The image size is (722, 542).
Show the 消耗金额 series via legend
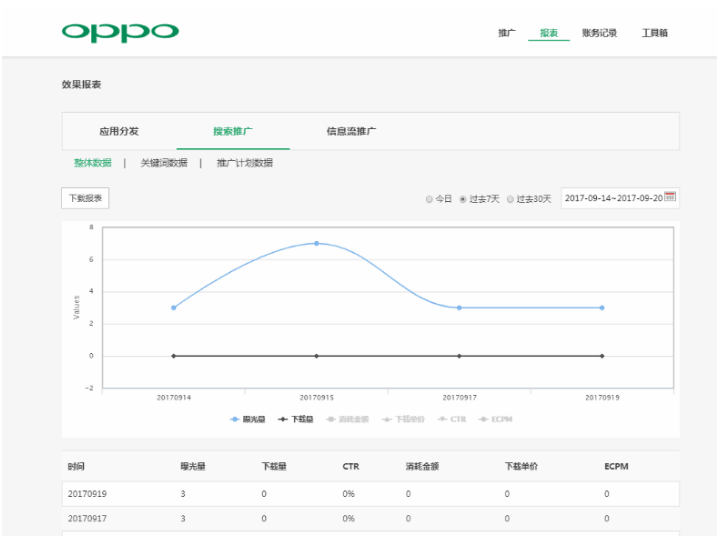[x=348, y=419]
